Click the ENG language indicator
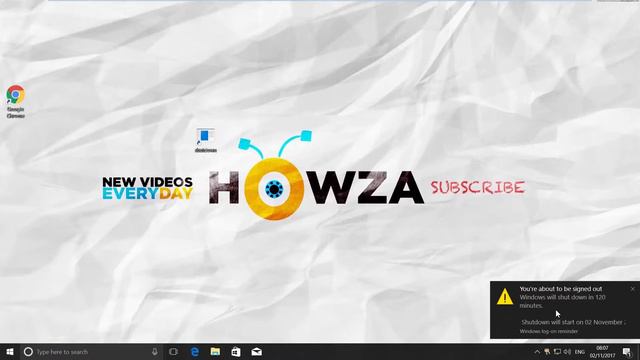This screenshot has width=640, height=360. pos(580,352)
